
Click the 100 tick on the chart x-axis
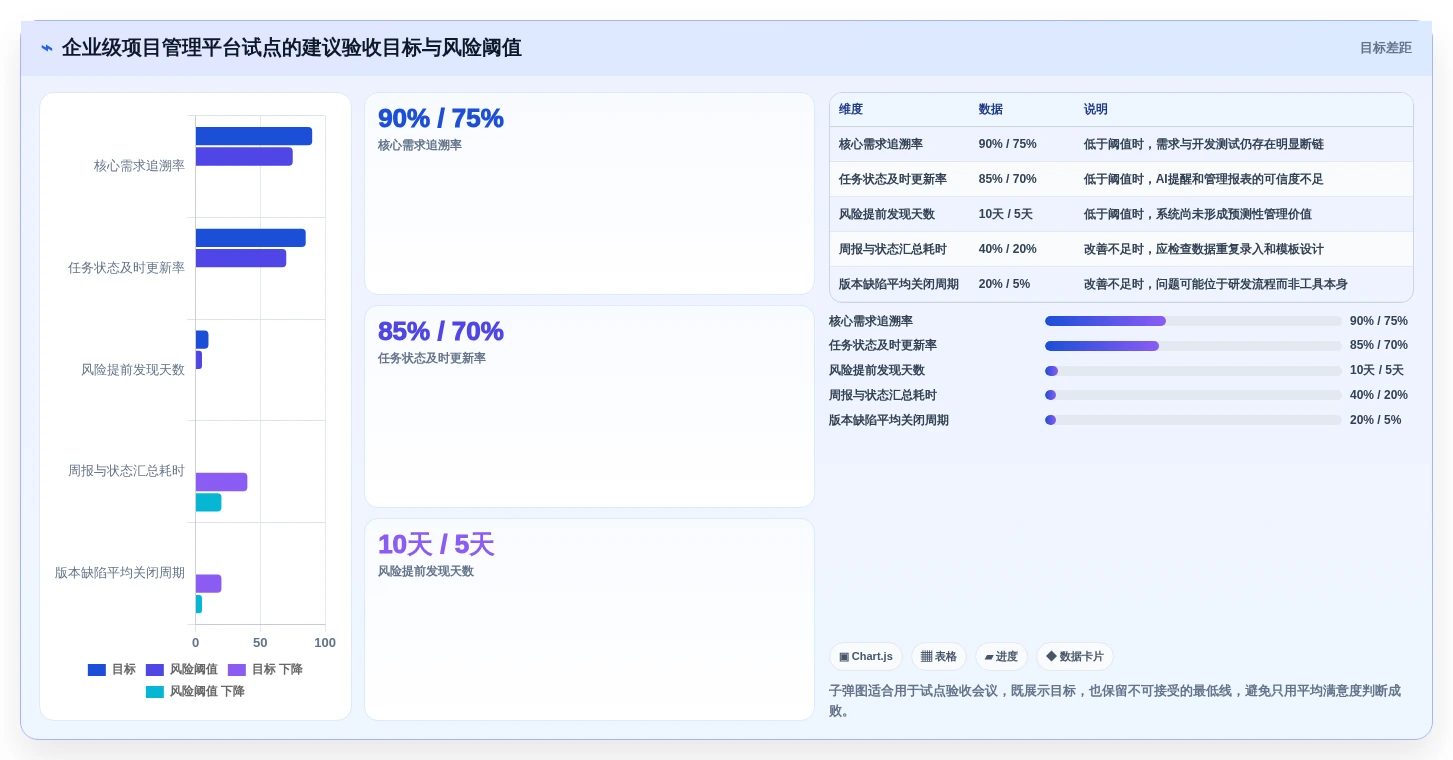(325, 643)
